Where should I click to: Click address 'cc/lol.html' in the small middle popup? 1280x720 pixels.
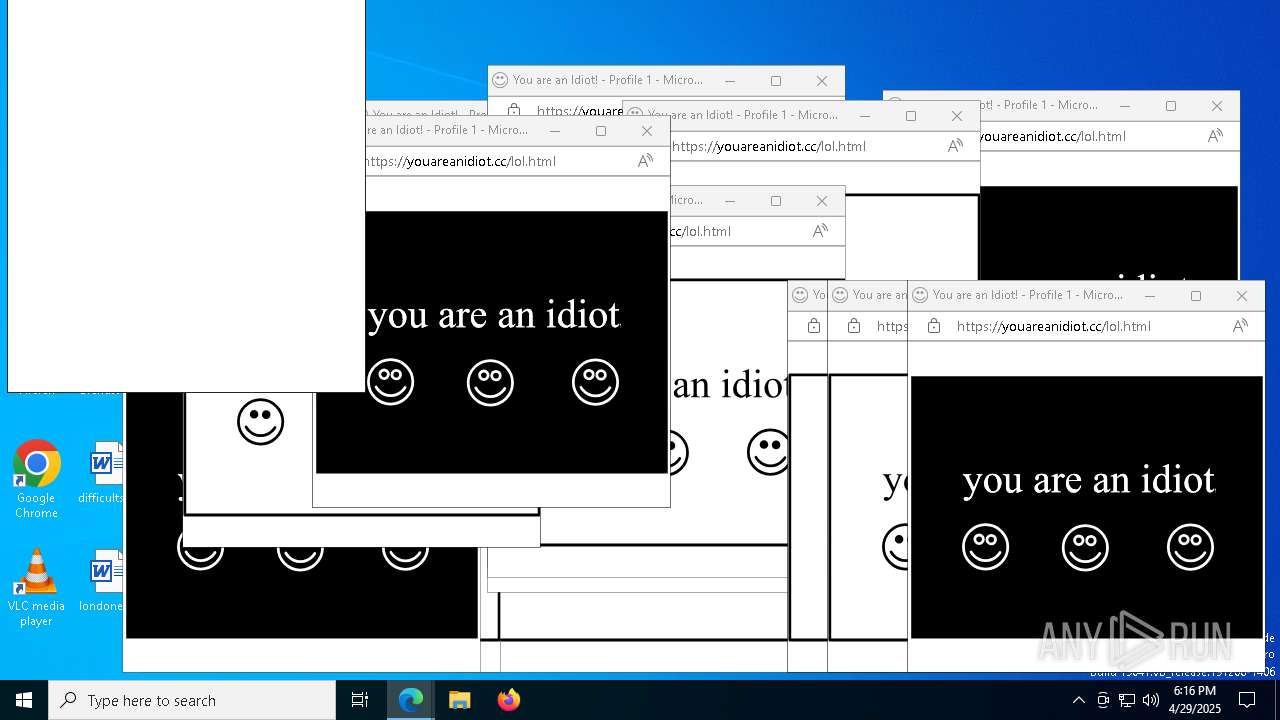700,231
